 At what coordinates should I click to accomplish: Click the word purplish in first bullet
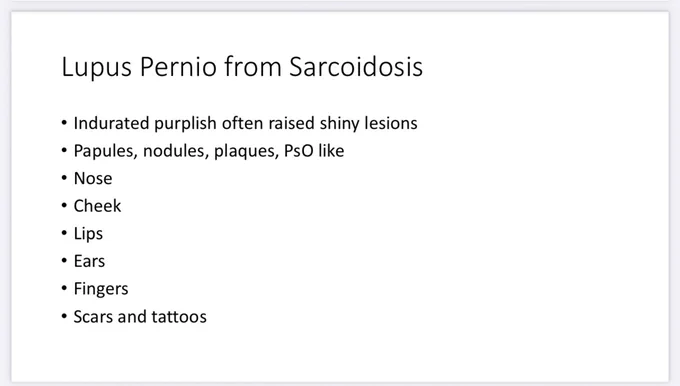coord(186,124)
